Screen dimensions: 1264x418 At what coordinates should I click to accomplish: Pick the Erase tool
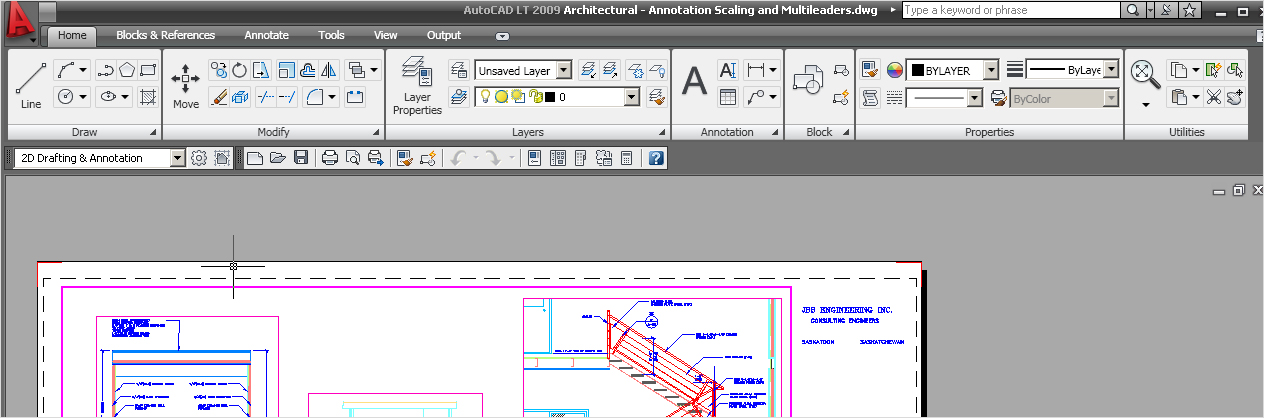(218, 97)
